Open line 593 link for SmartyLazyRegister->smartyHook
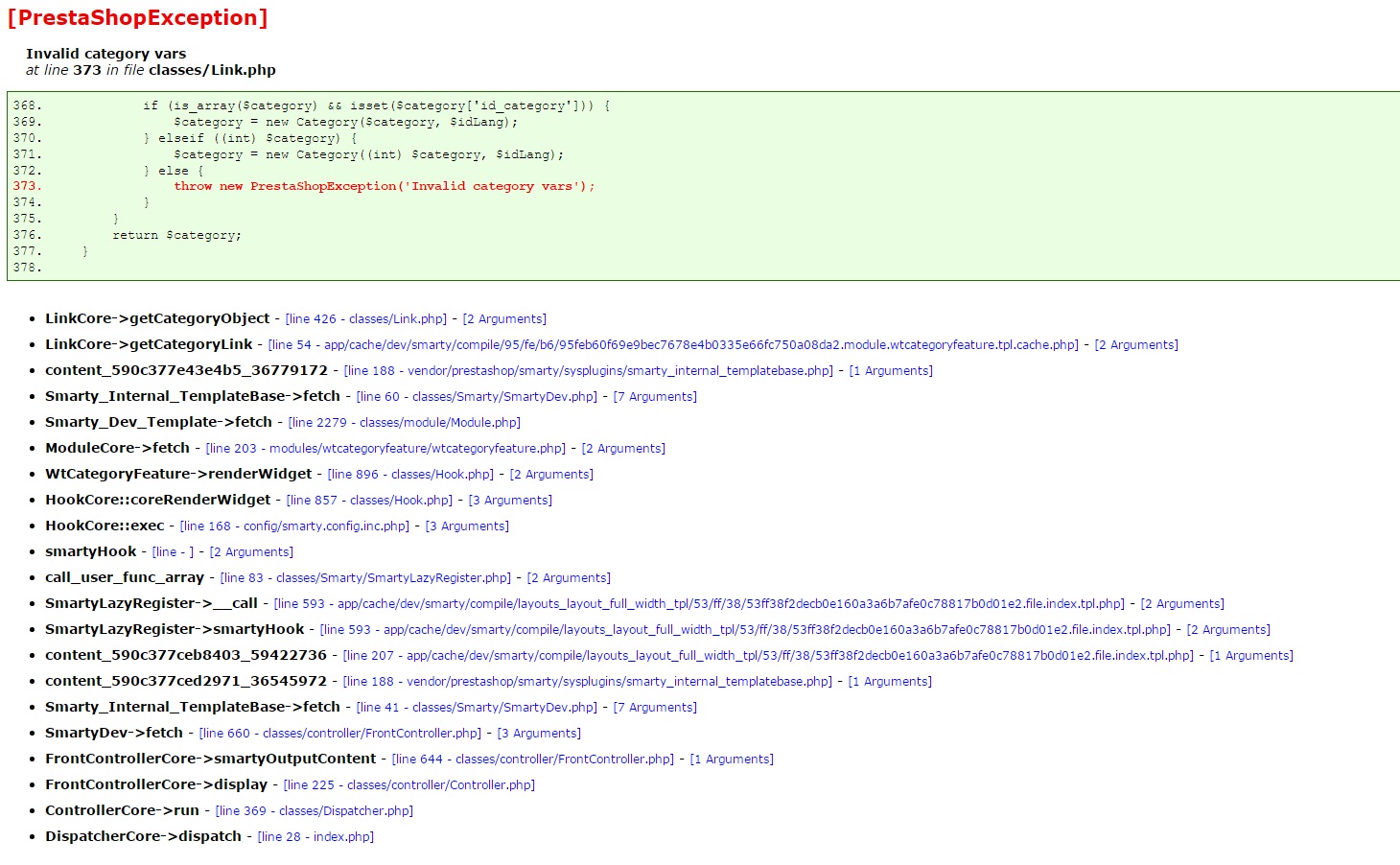Image resolution: width=1400 pixels, height=865 pixels. coord(746,630)
